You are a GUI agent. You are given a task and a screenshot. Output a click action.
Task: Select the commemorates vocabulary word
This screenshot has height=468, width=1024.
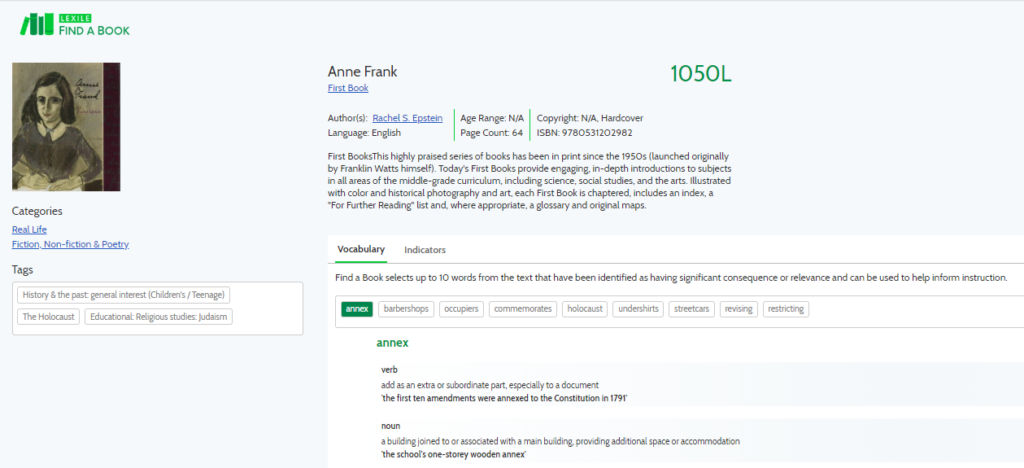(x=522, y=309)
